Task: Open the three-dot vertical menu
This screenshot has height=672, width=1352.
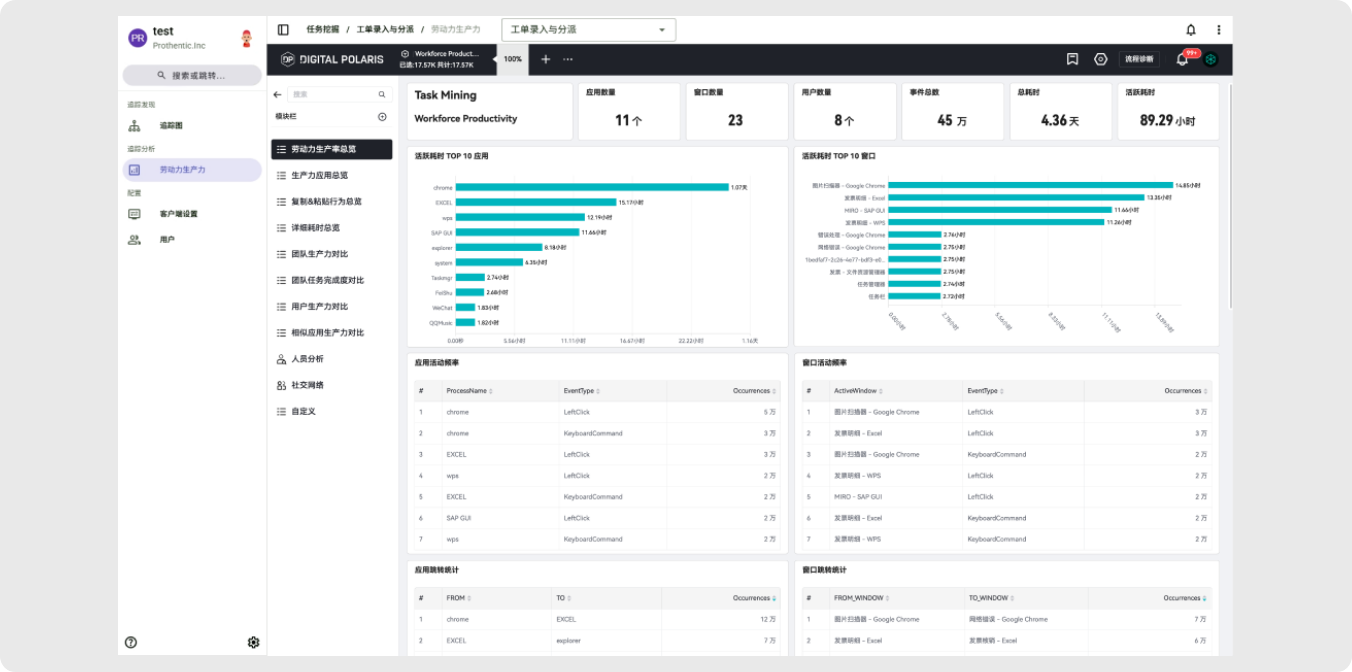Action: point(1218,30)
